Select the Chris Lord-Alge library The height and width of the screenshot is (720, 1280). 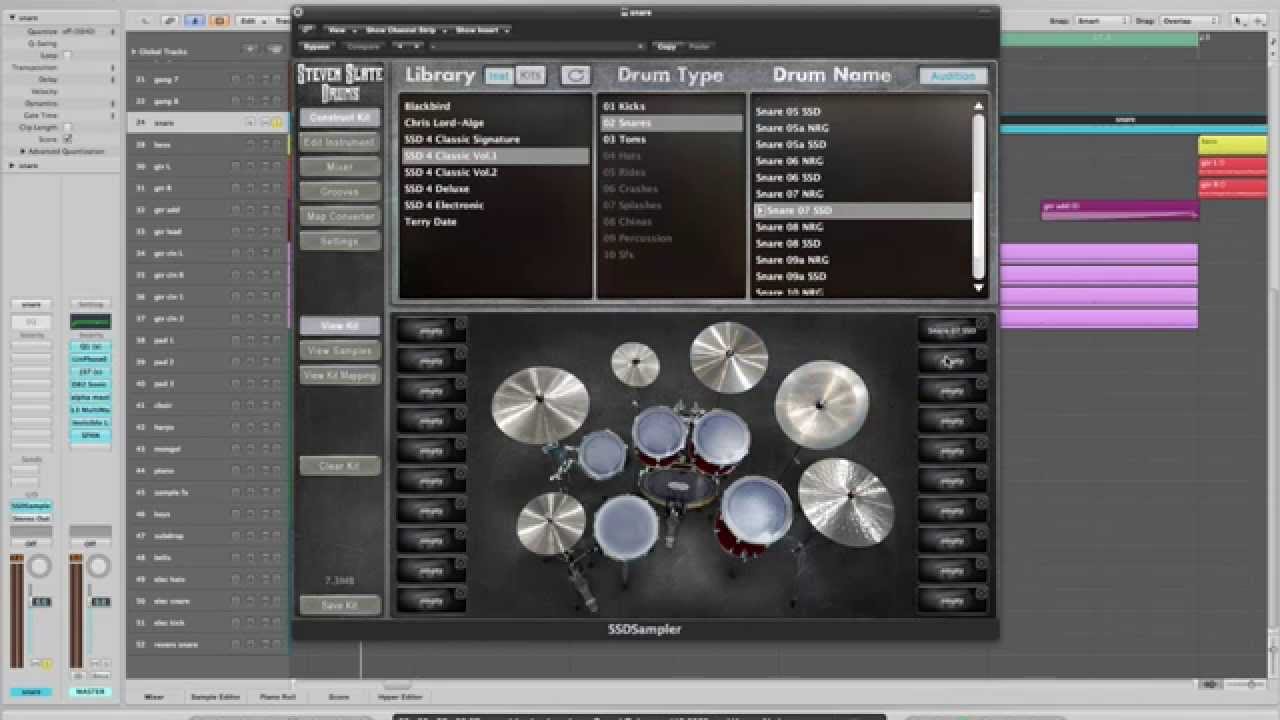tap(444, 123)
